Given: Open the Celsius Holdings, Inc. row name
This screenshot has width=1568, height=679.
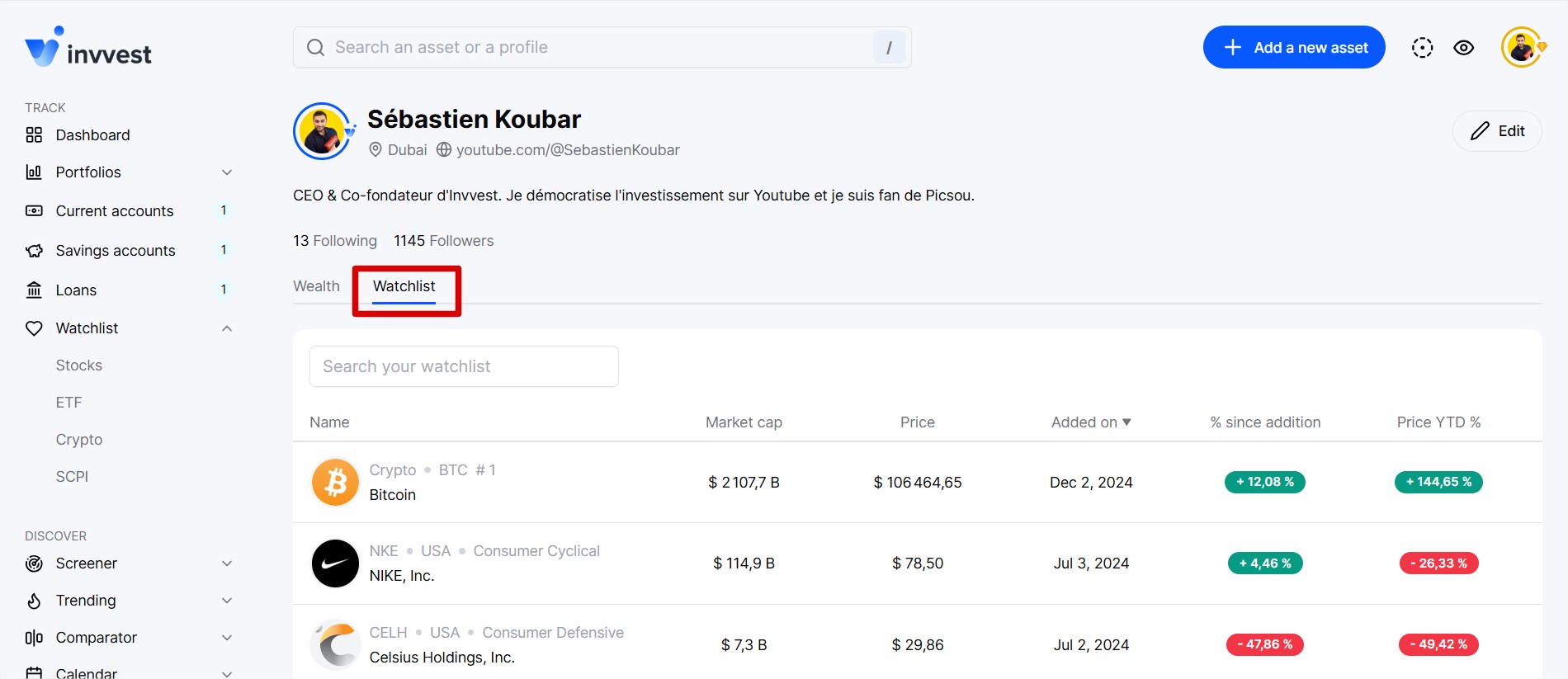Looking at the screenshot, I should [x=442, y=658].
